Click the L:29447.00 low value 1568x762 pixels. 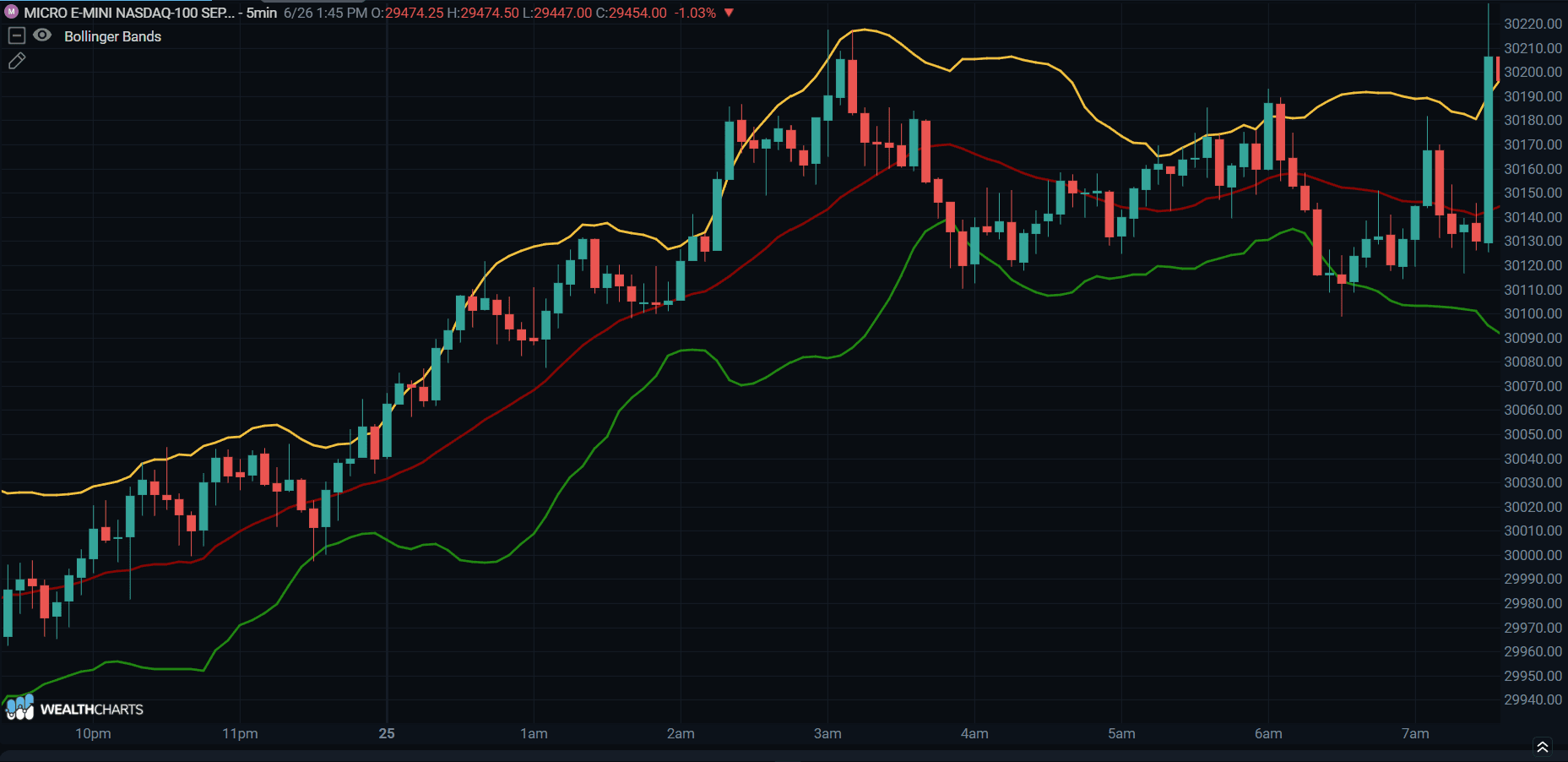coord(557,13)
